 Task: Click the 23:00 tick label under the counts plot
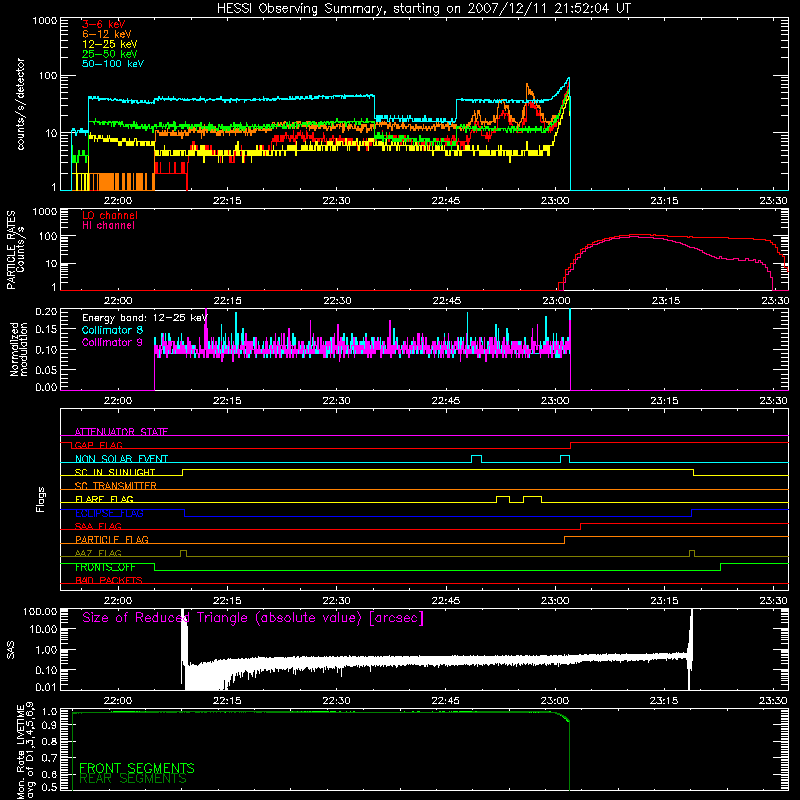[555, 201]
